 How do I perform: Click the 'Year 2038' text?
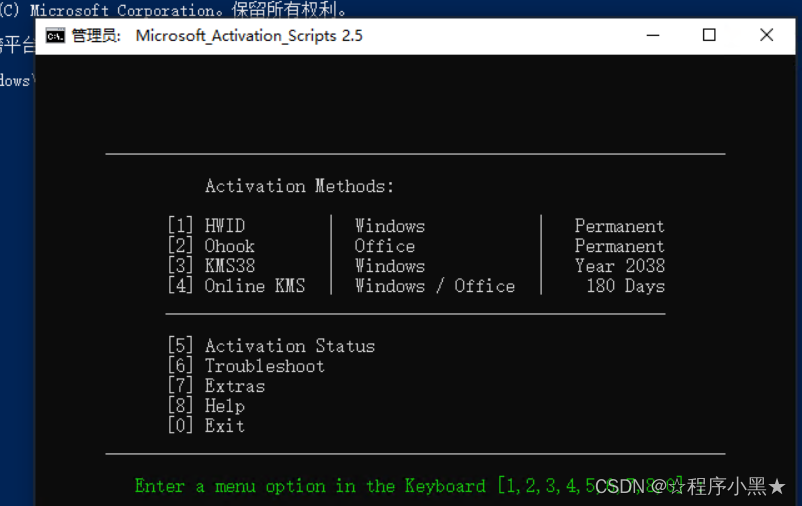click(619, 266)
